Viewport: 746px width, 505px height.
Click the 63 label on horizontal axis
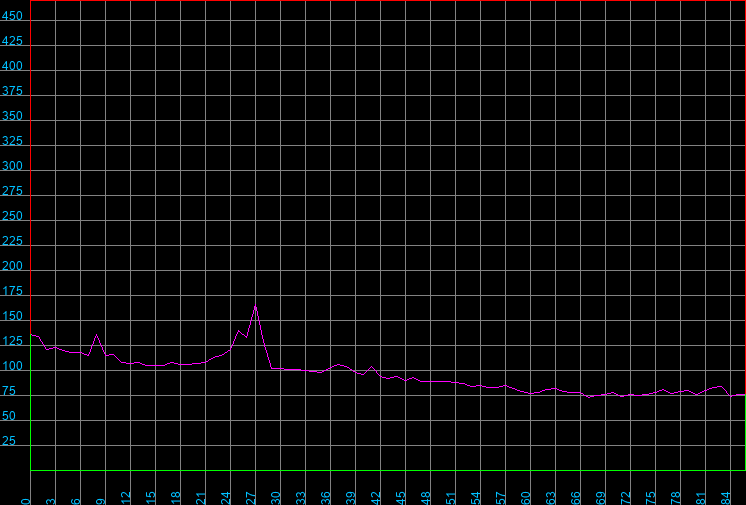tap(550, 498)
